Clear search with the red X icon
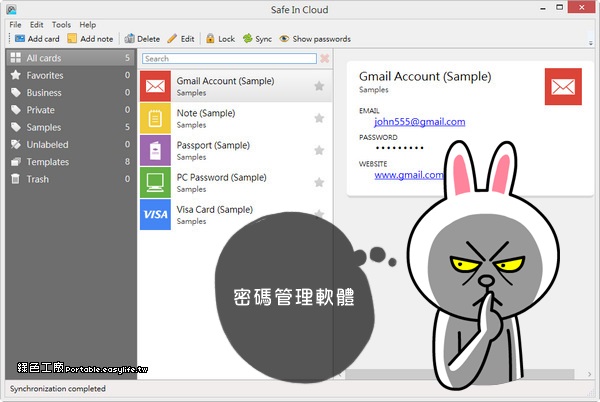The width and height of the screenshot is (600, 402). coord(324,58)
